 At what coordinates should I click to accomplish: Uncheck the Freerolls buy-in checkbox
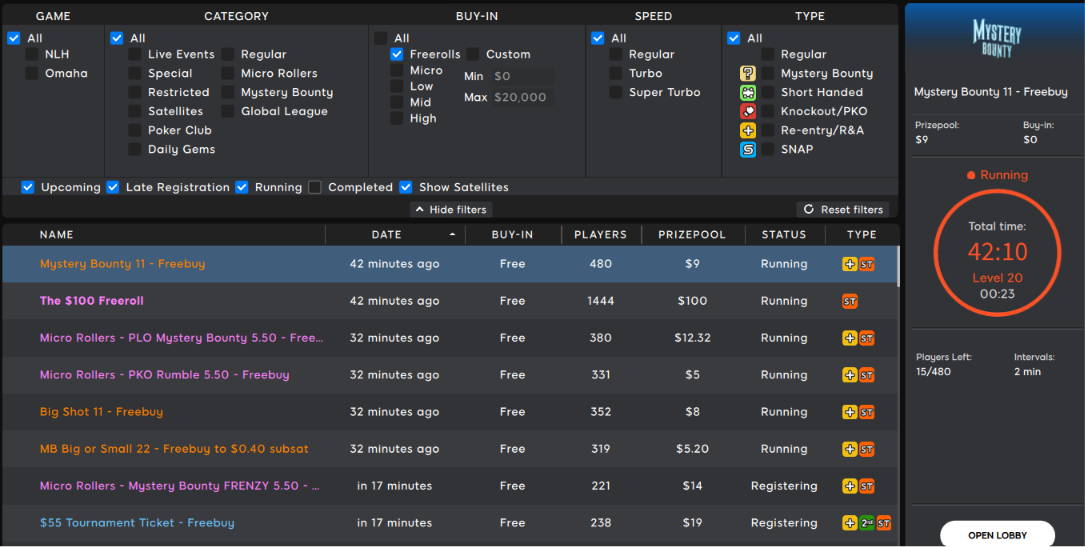[x=396, y=54]
